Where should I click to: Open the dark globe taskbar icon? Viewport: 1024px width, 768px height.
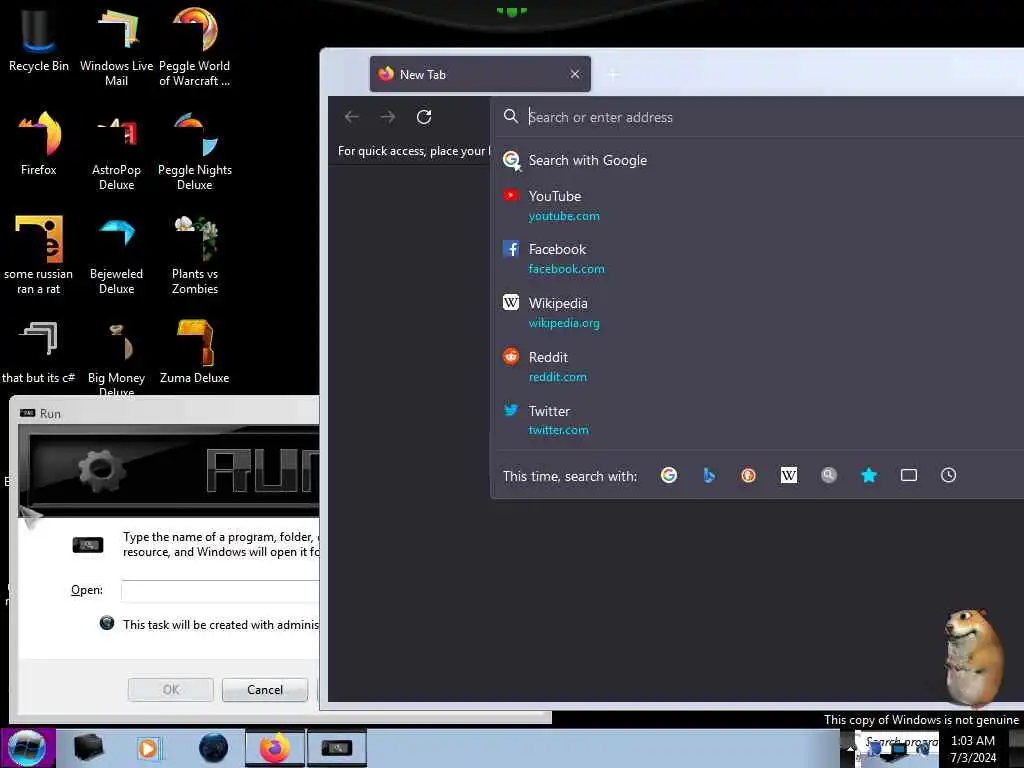[x=214, y=748]
